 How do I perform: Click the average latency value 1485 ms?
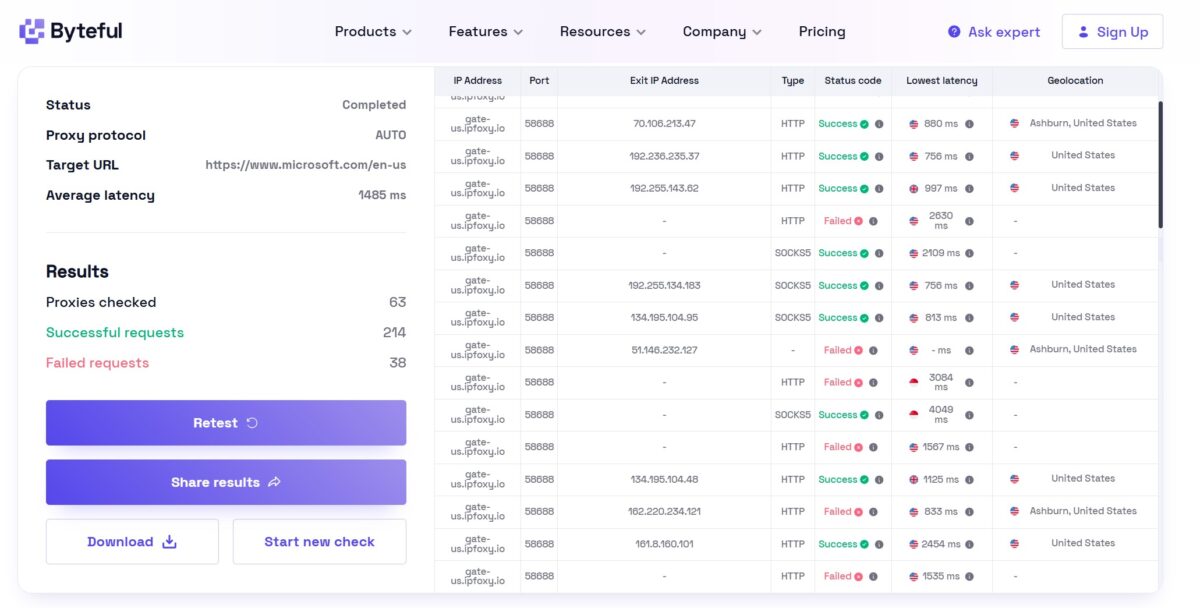click(382, 196)
